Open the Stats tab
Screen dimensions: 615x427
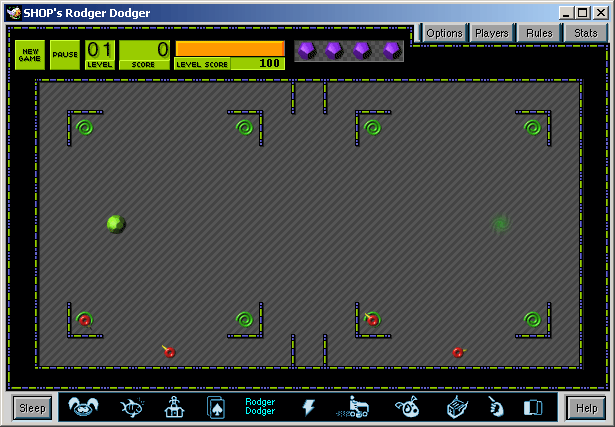[586, 33]
